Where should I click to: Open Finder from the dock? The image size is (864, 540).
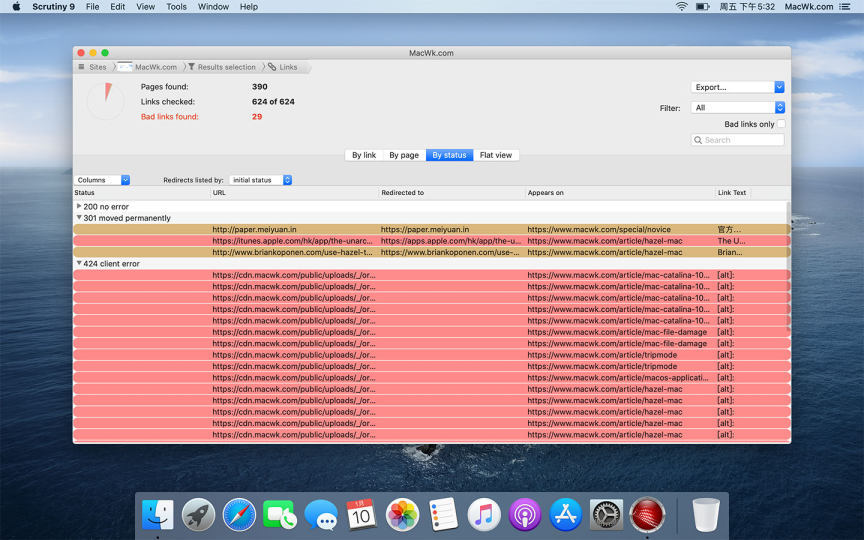coord(158,515)
